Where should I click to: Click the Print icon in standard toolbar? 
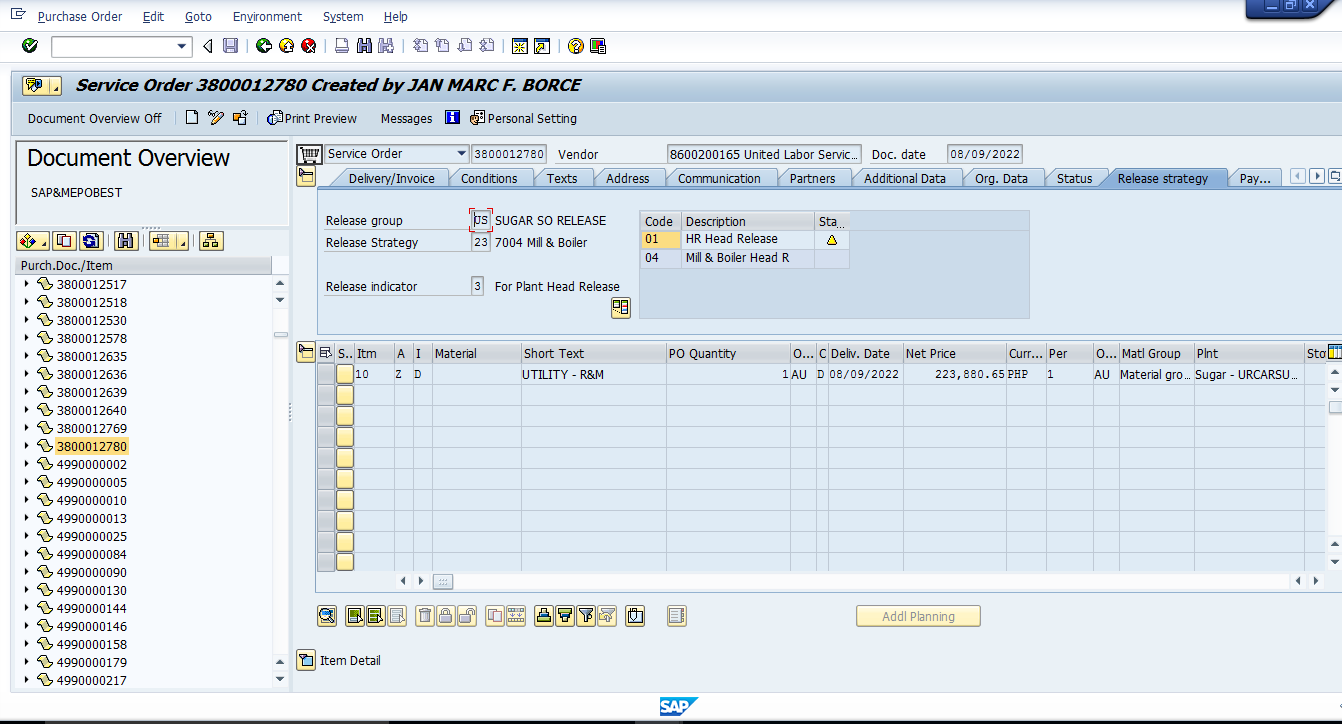click(342, 46)
